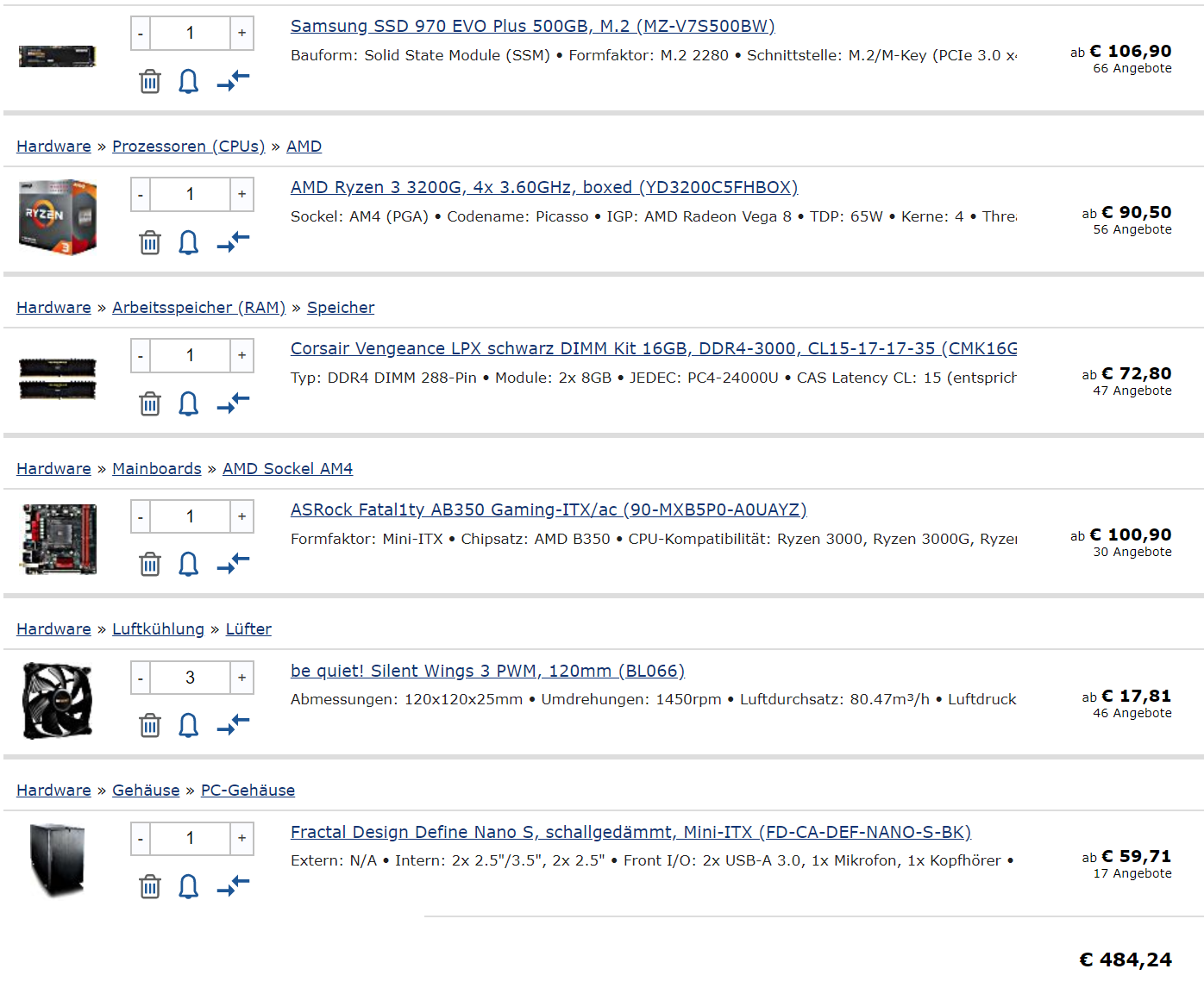
Task: Open Prozessoren (CPUs) breadcrumb category
Action: [x=188, y=147]
